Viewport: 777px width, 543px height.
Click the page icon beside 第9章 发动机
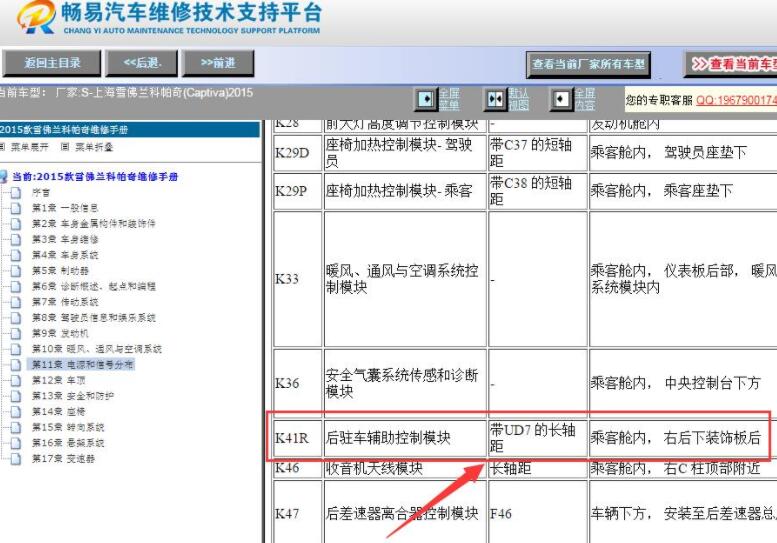coord(16,333)
